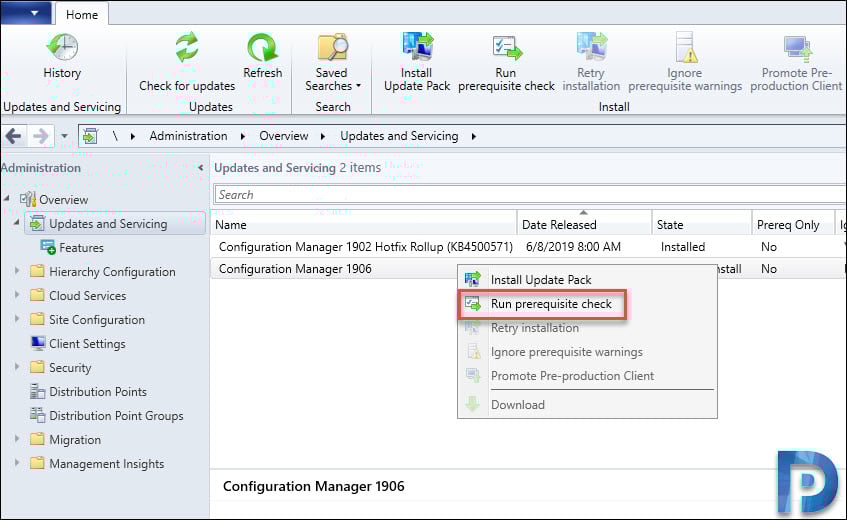
Task: Sort by the Name column header
Action: pyautogui.click(x=364, y=225)
